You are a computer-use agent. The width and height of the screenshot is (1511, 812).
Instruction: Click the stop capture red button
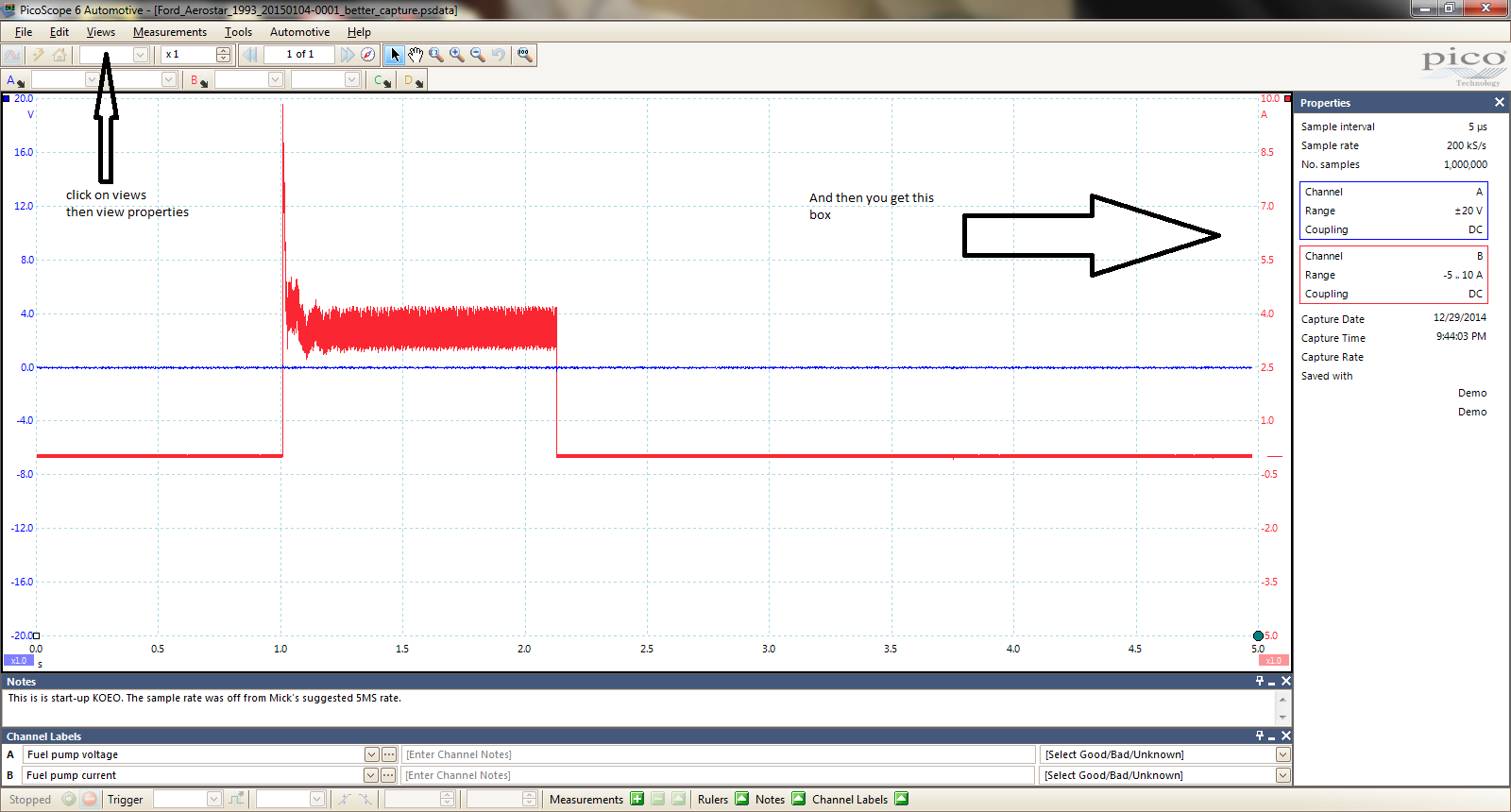tap(90, 799)
